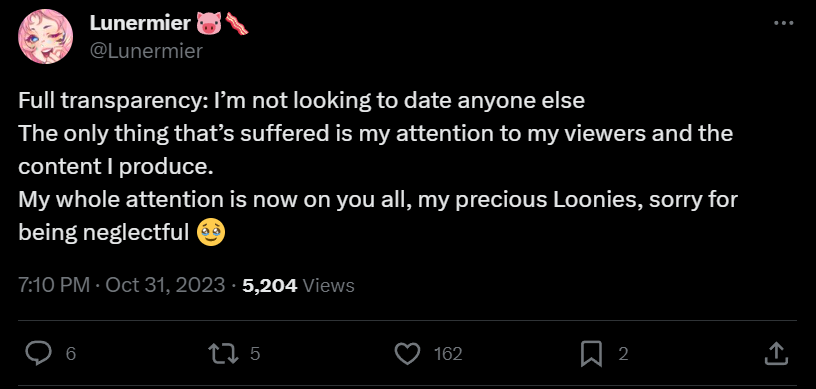Open the reply speech bubble icon
The width and height of the screenshot is (816, 389).
pyautogui.click(x=39, y=354)
